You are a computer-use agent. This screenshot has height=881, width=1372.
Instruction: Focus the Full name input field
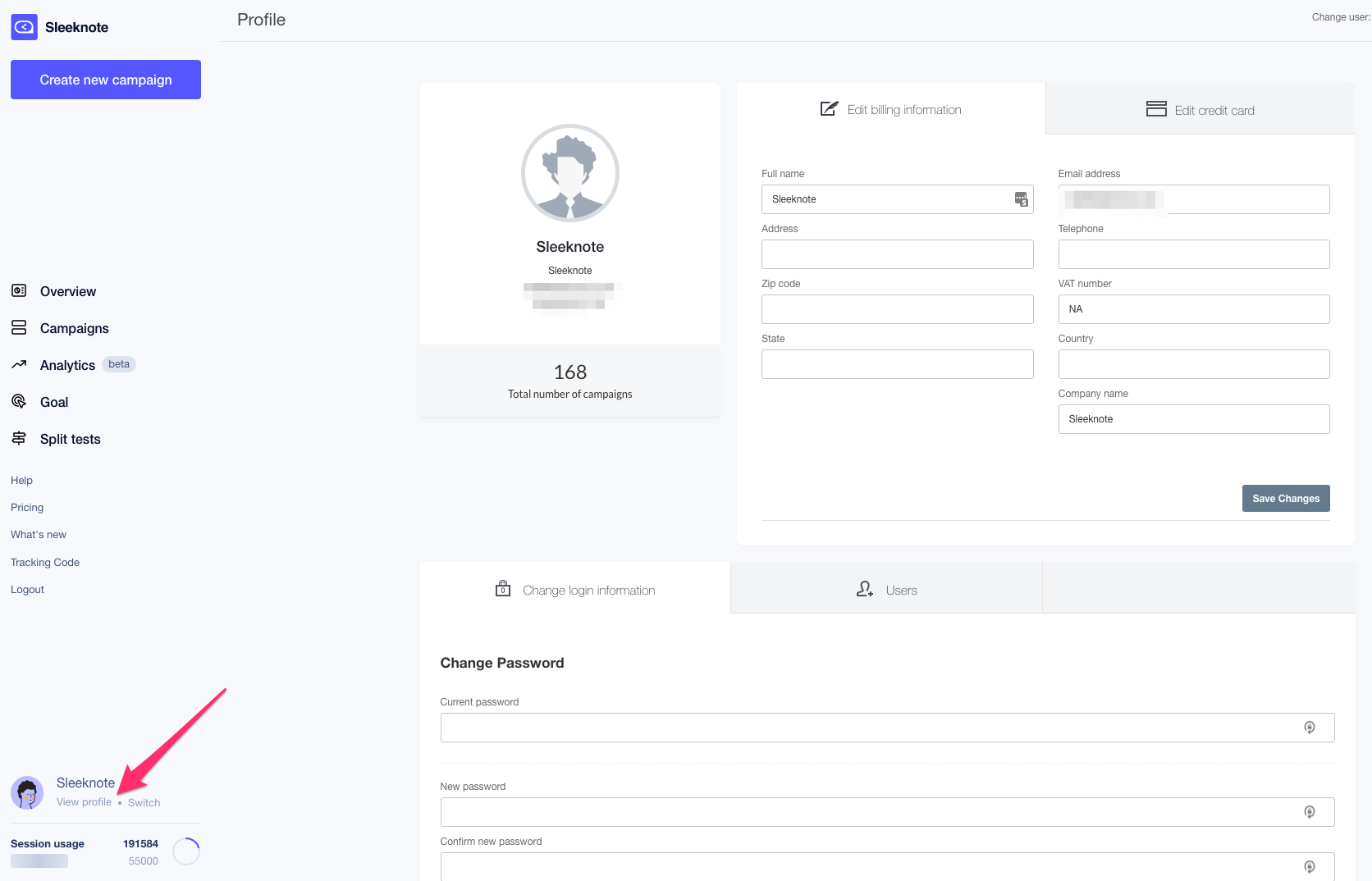897,199
